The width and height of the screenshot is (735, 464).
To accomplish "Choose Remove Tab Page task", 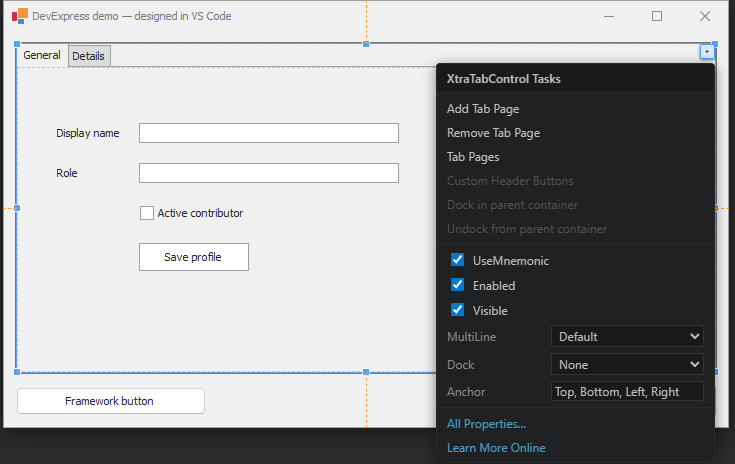I will [x=493, y=133].
